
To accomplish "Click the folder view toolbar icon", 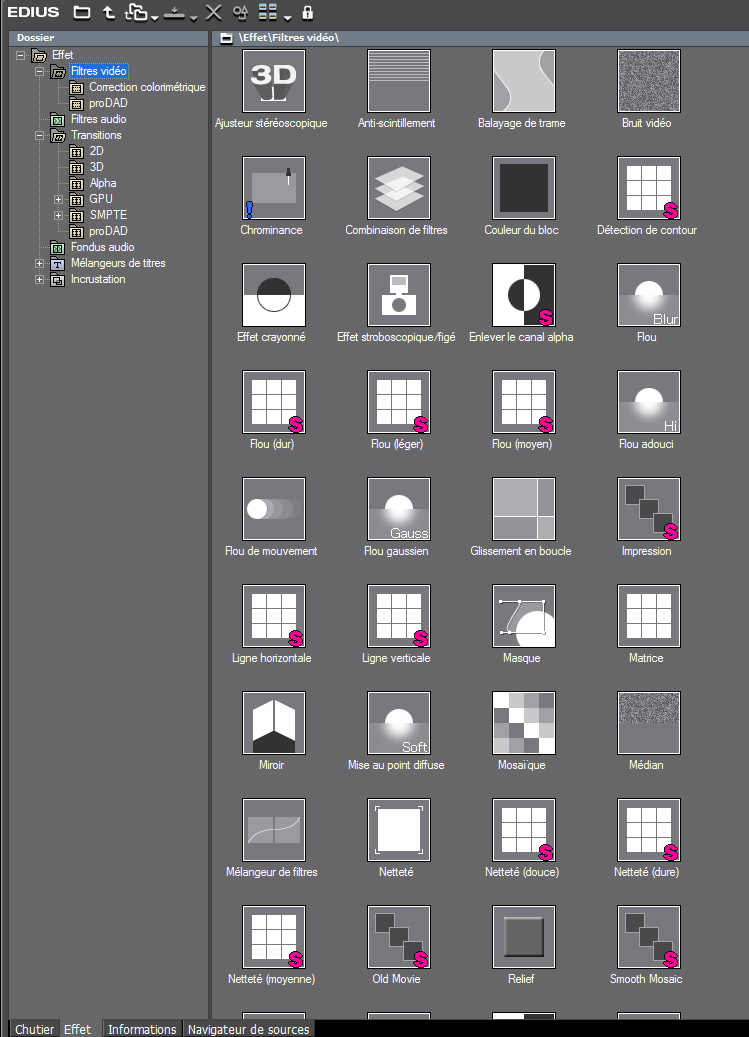I will [82, 12].
